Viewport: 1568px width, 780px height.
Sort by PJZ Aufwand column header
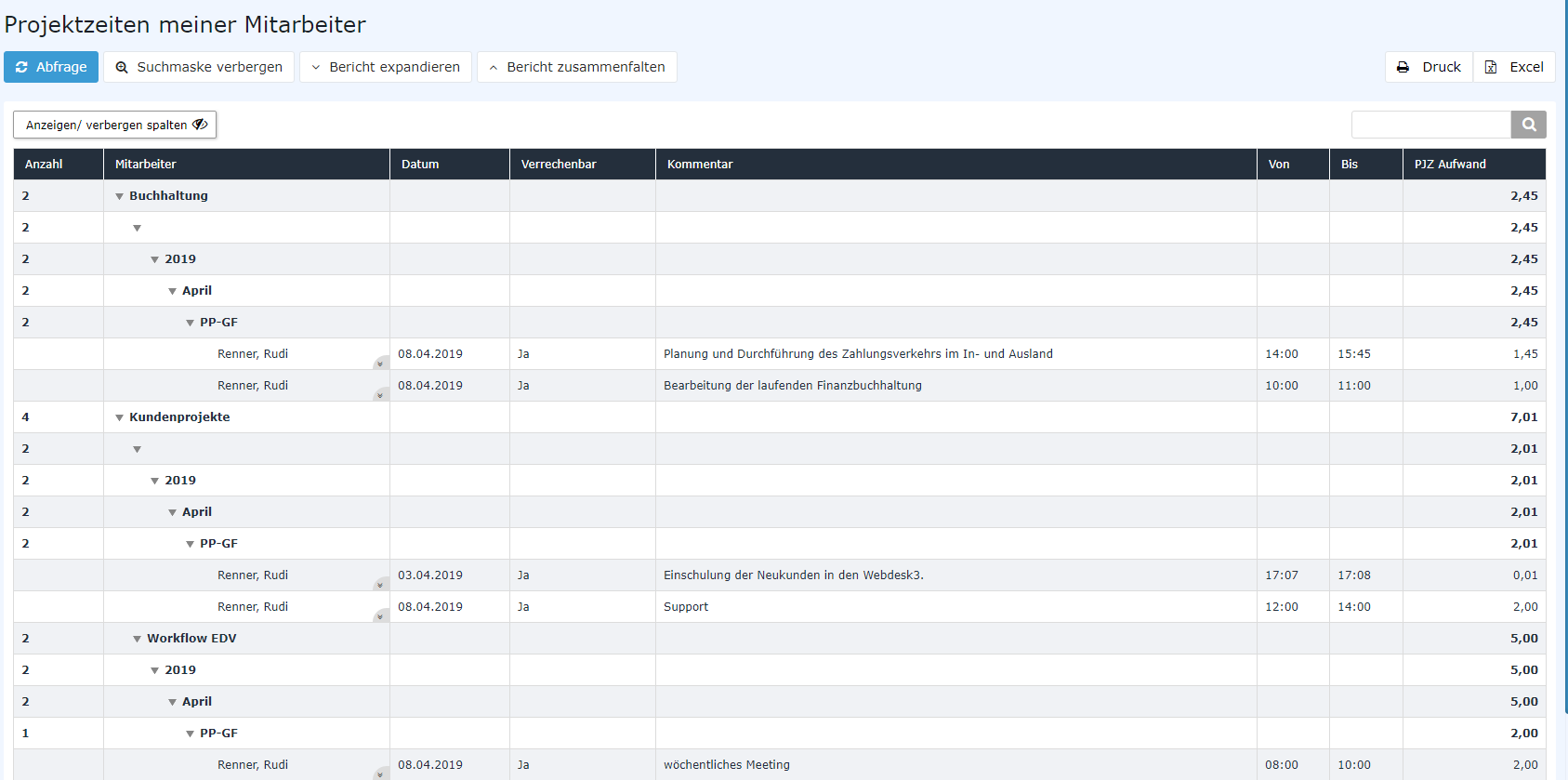click(x=1474, y=164)
